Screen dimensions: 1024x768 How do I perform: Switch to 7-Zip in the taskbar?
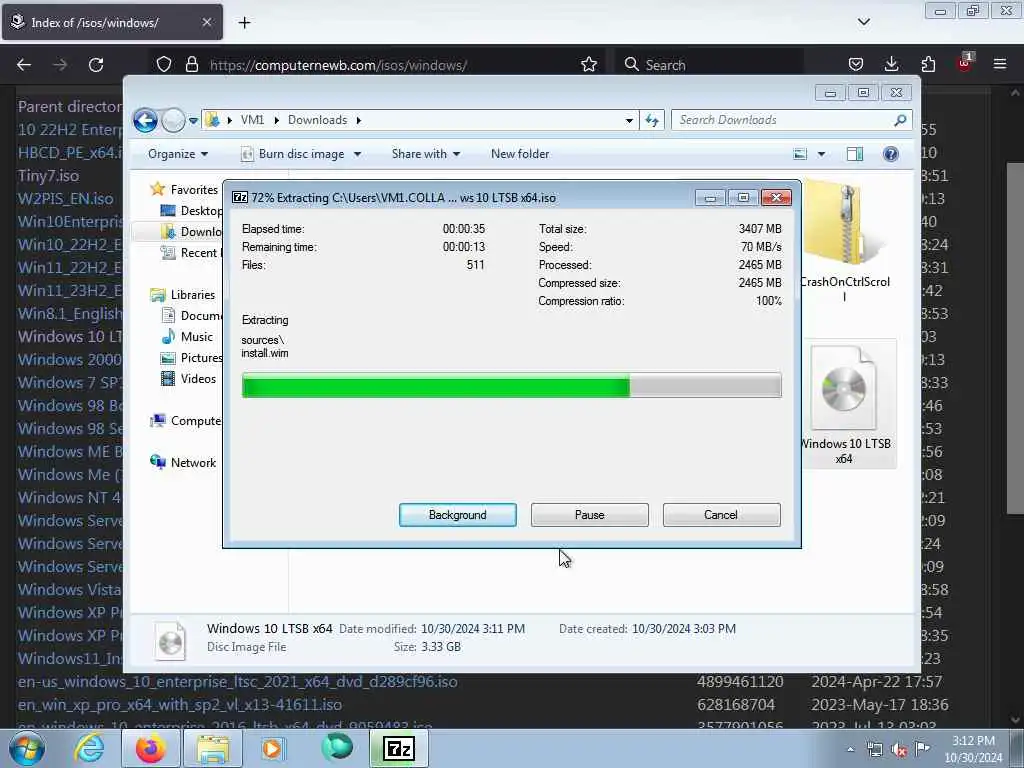[x=399, y=748]
